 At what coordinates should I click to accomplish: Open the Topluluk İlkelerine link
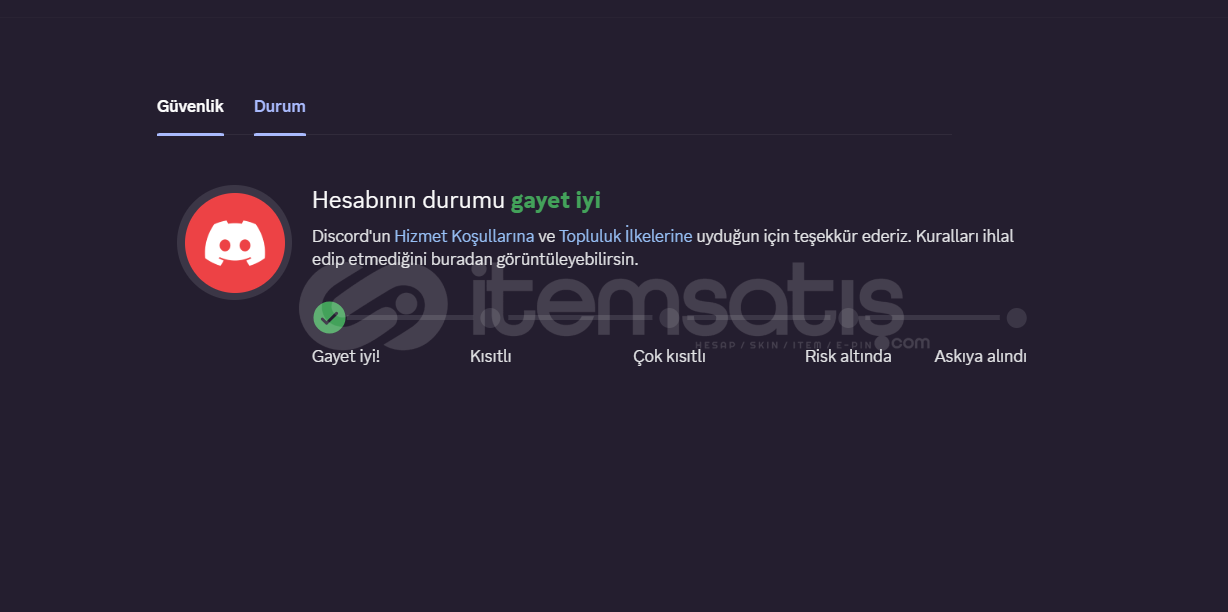[626, 236]
